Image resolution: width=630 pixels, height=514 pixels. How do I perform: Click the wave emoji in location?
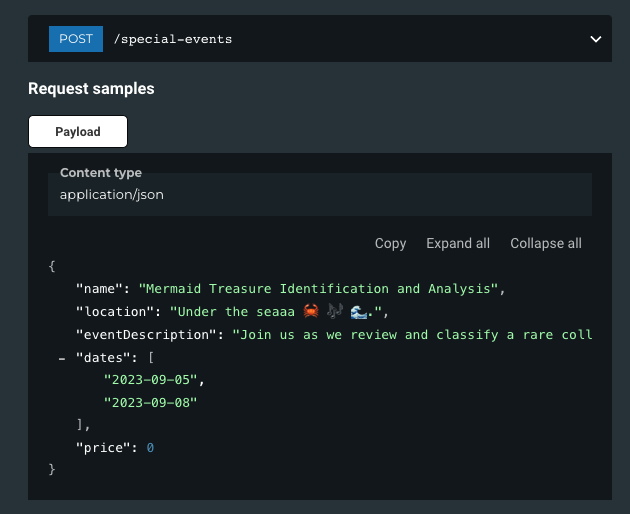358,312
